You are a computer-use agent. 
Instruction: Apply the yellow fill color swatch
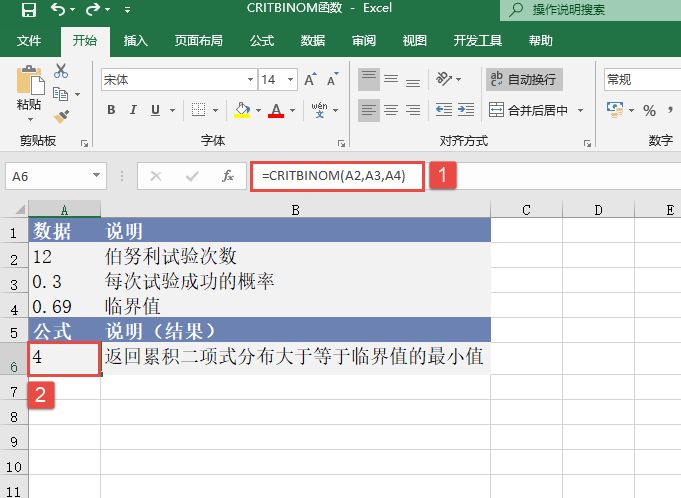coord(242,110)
